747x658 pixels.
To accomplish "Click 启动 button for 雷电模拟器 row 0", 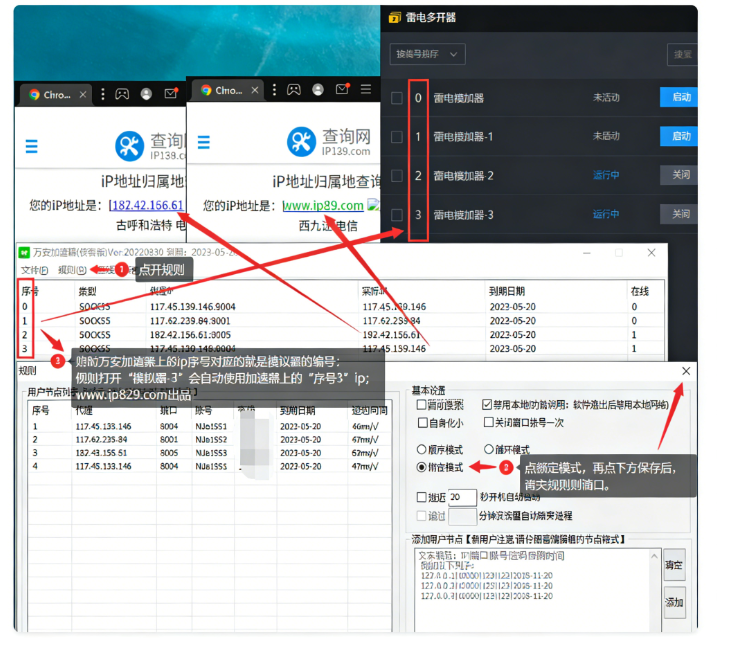I will [x=678, y=97].
